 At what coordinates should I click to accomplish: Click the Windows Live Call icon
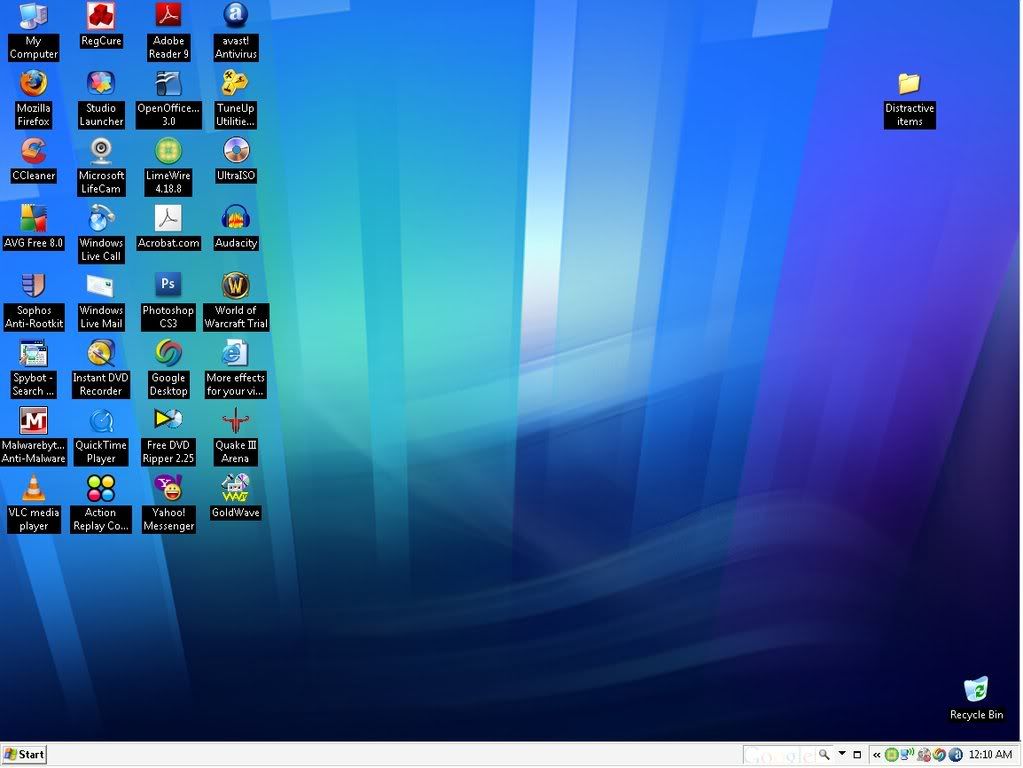(101, 234)
